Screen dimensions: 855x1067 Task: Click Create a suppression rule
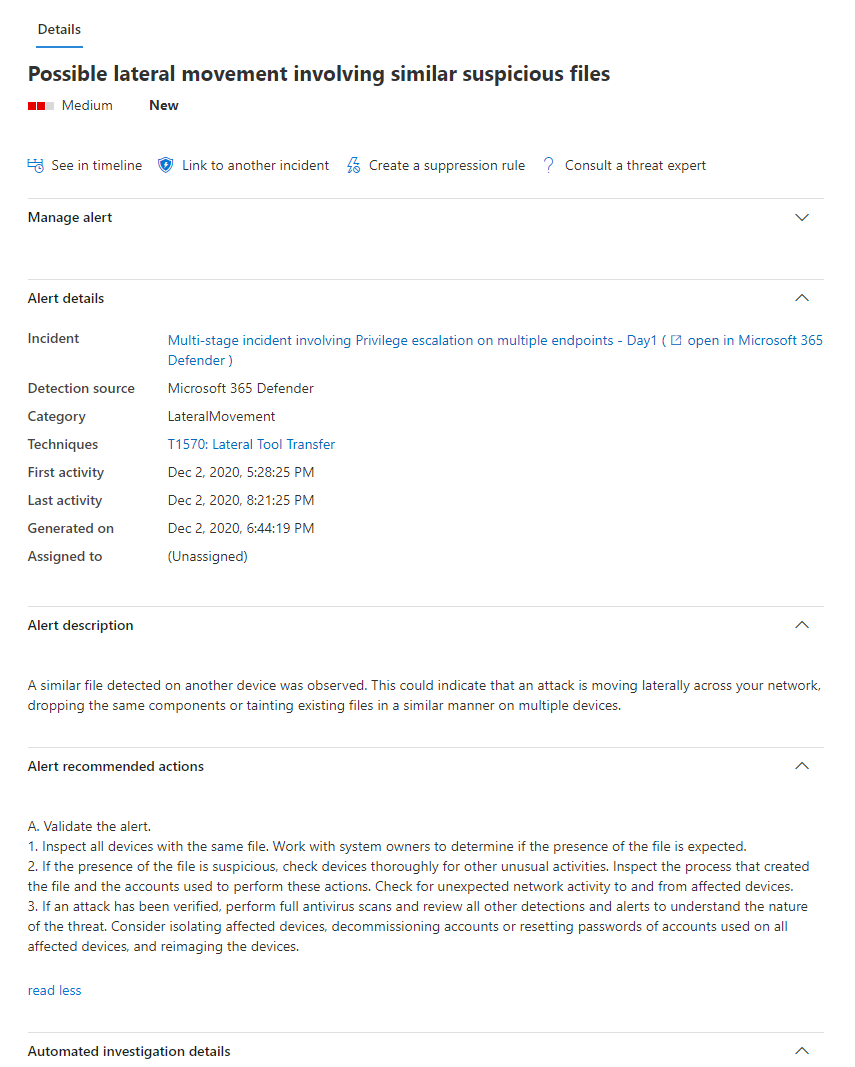[446, 166]
